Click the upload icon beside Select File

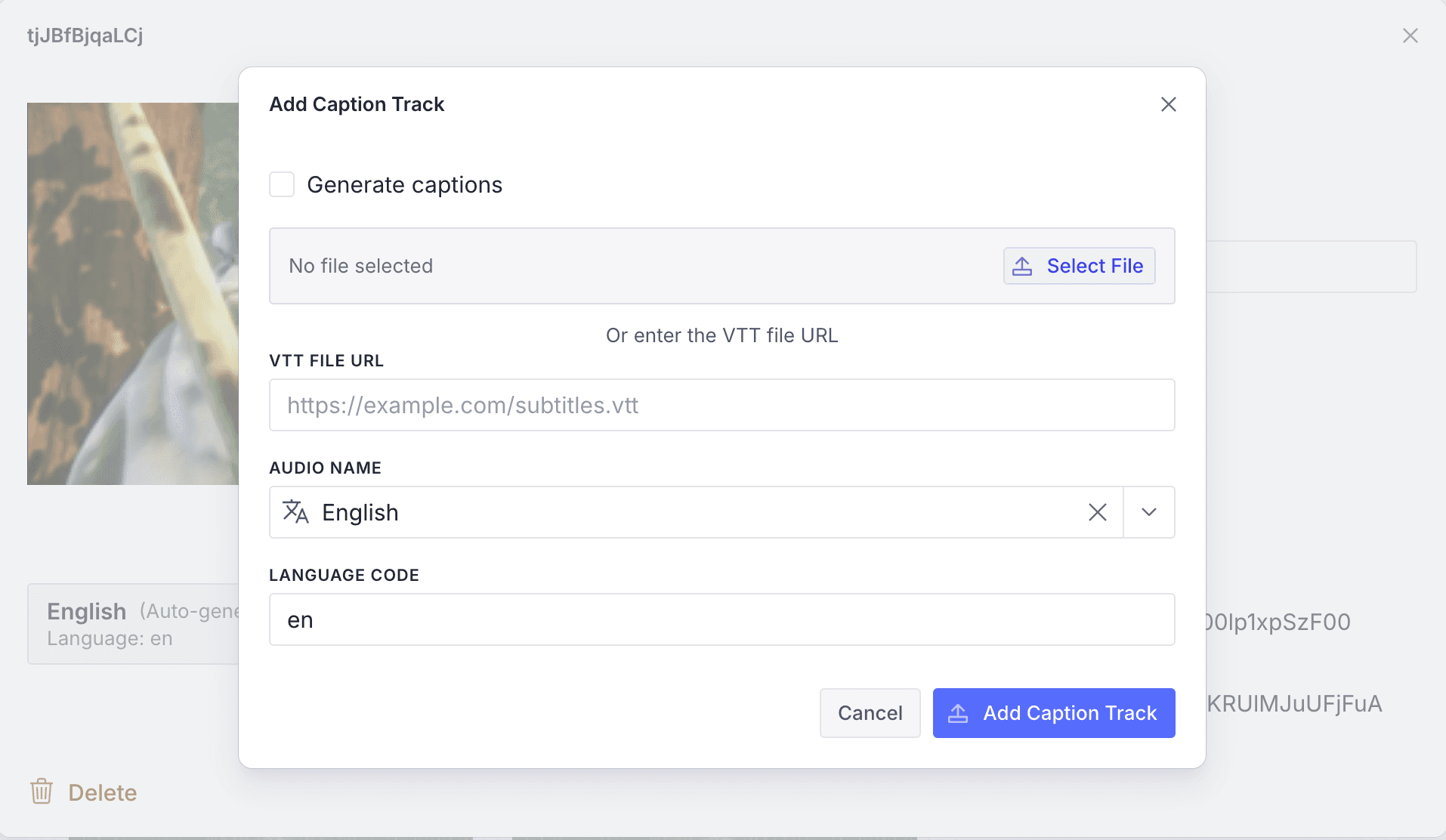pos(1022,266)
